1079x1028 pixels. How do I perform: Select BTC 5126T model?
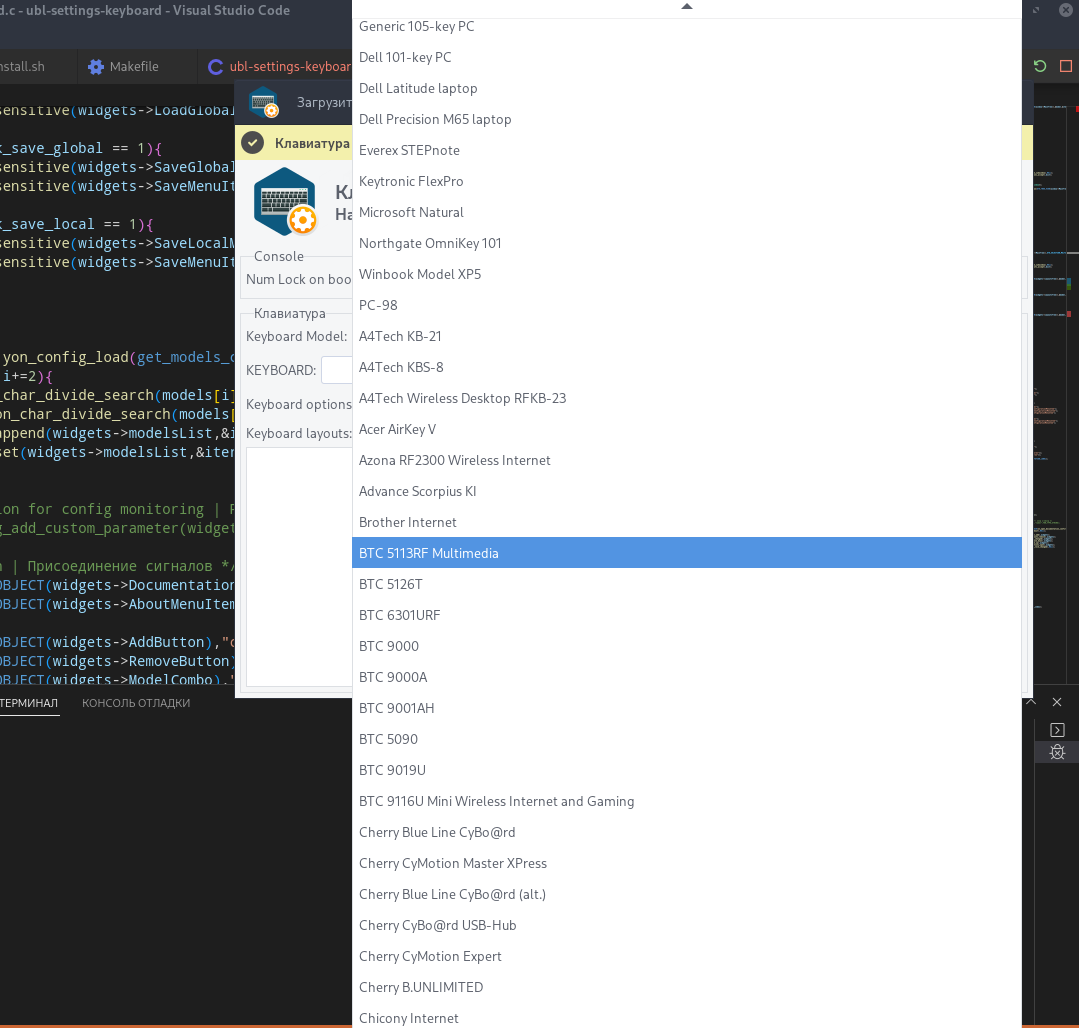[686, 583]
